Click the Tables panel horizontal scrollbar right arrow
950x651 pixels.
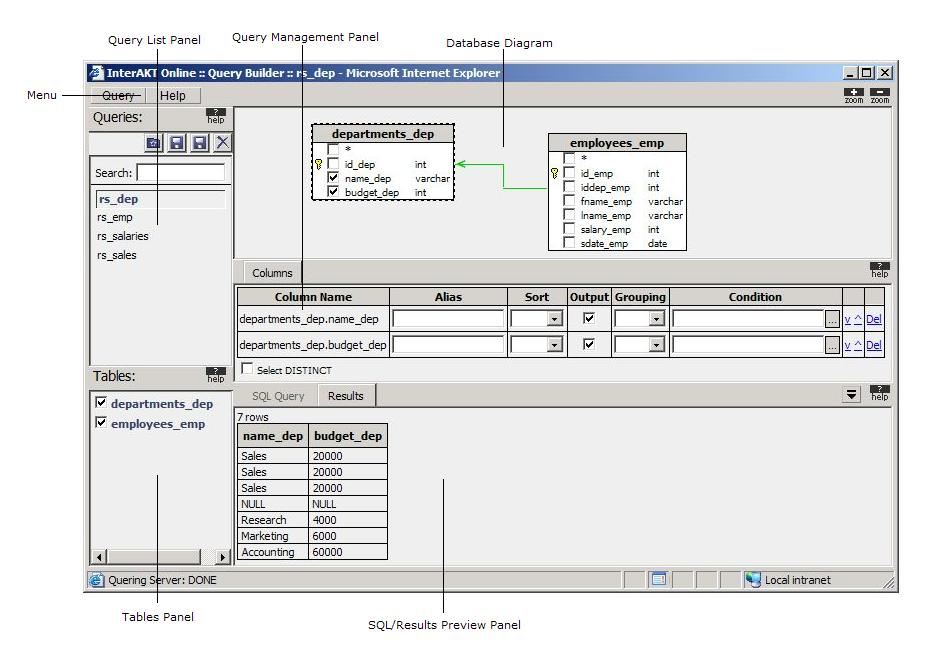point(222,557)
